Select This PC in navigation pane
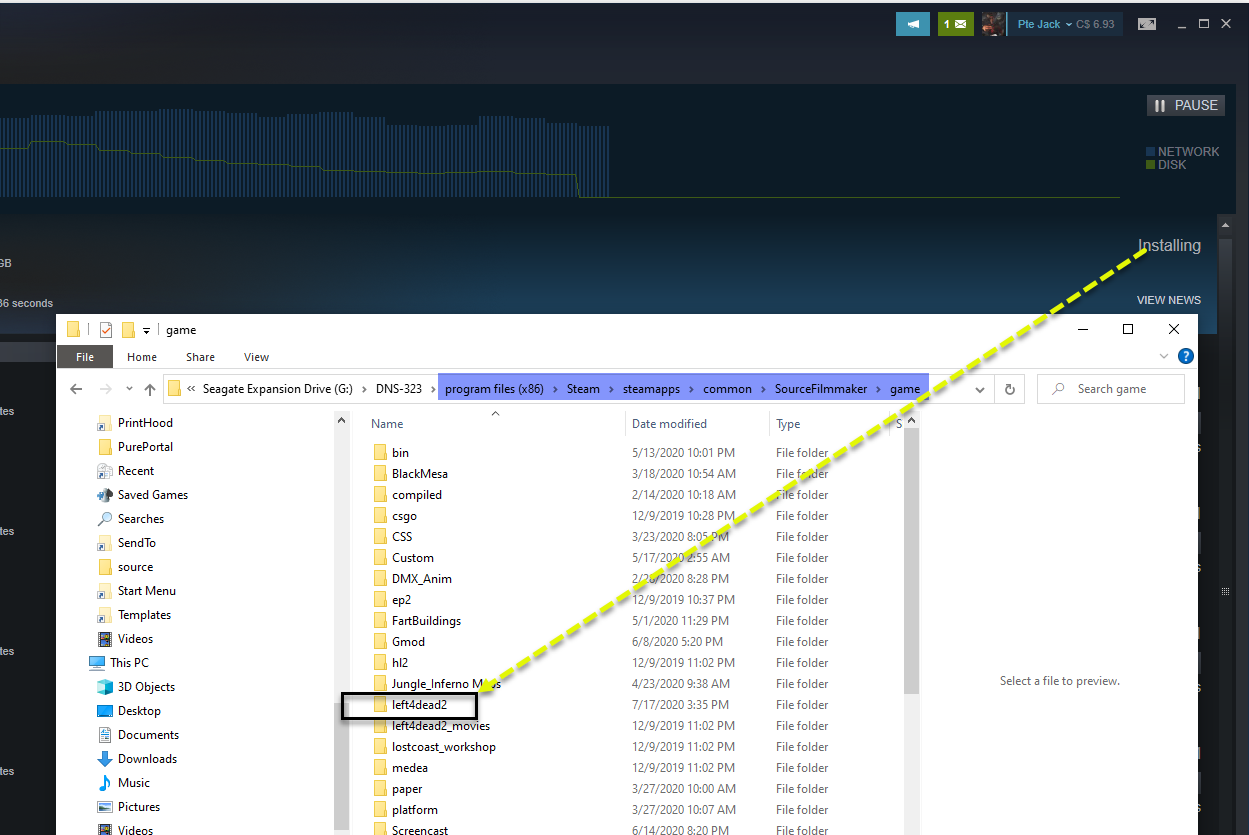This screenshot has height=835, width=1249. (x=128, y=663)
